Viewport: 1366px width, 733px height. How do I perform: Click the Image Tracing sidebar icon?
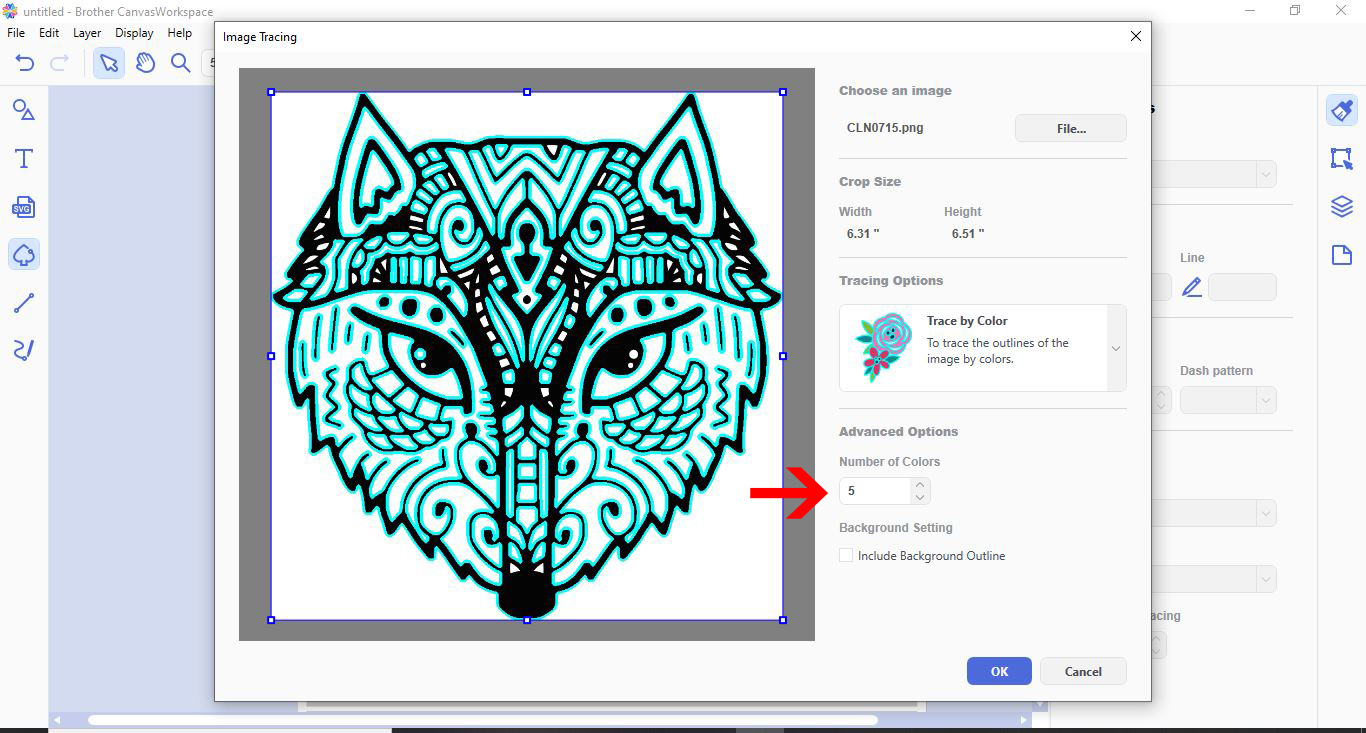tap(24, 255)
